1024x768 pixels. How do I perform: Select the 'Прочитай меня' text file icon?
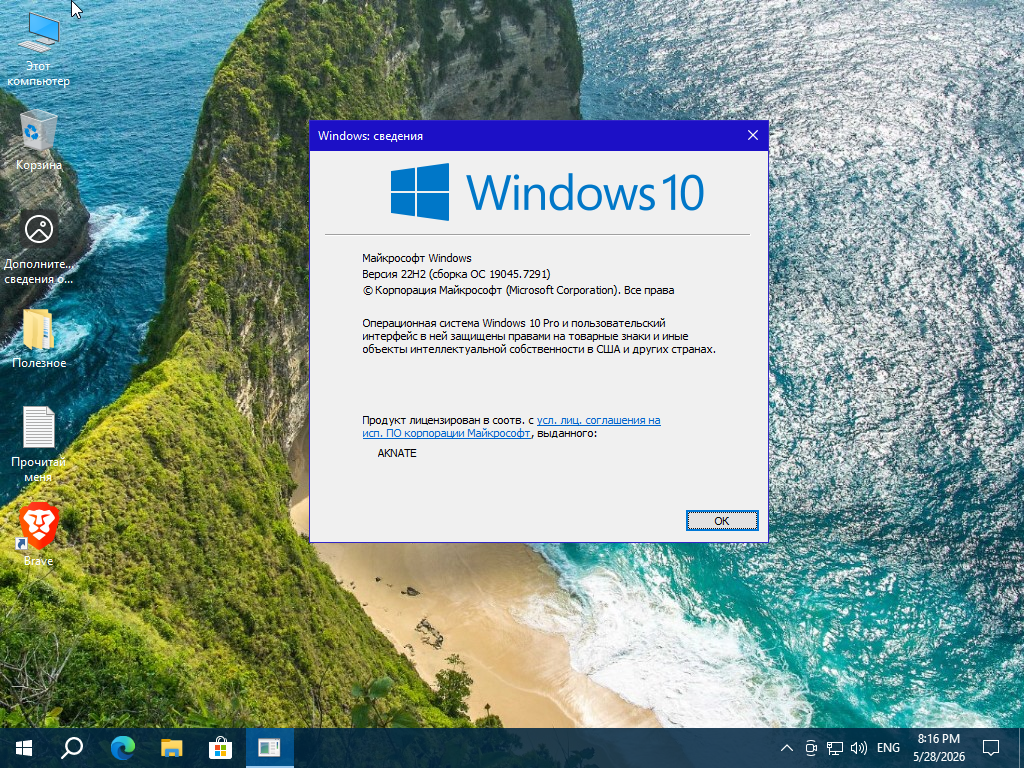pyautogui.click(x=39, y=444)
